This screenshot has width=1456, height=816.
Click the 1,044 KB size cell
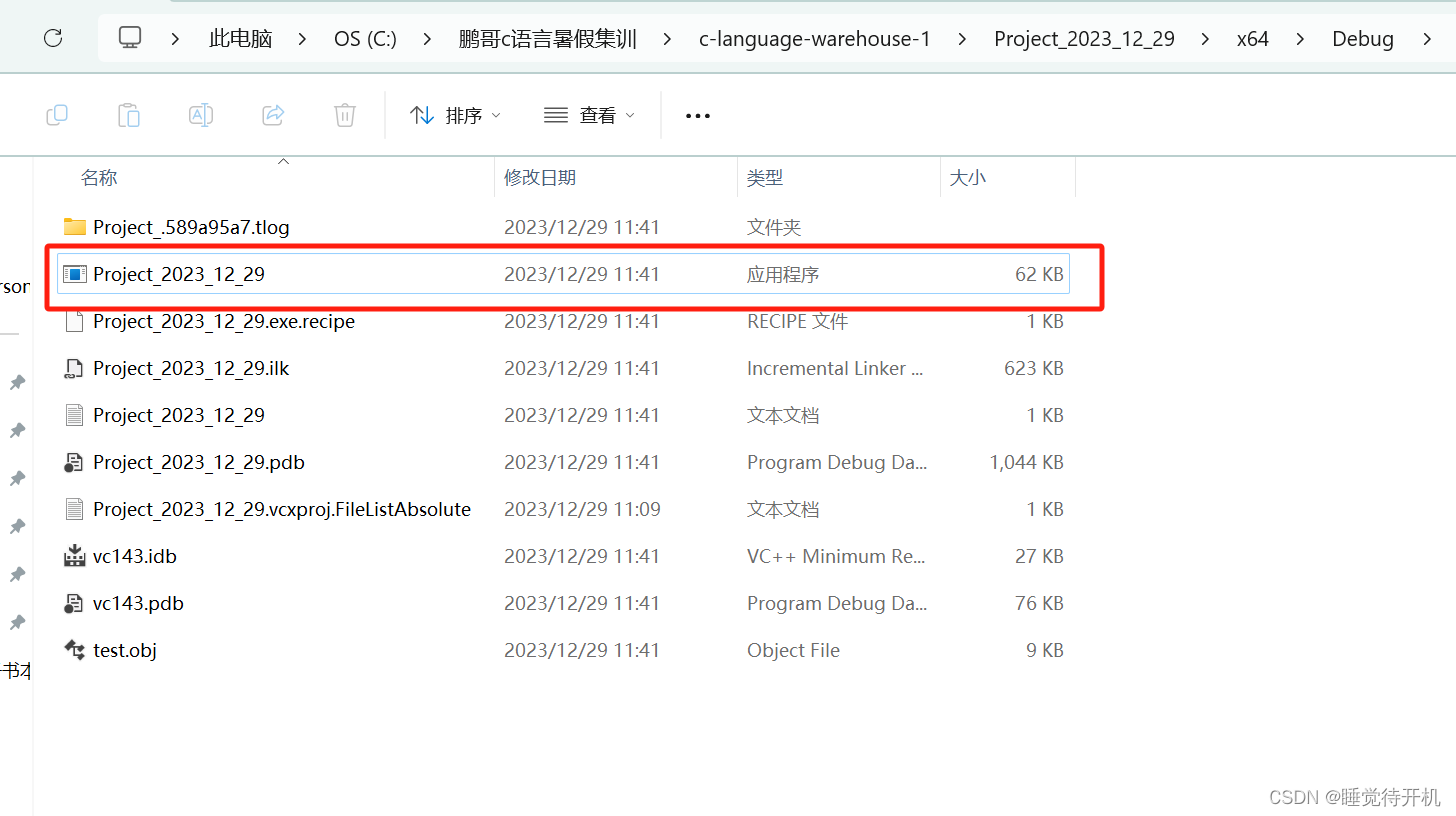point(1026,462)
